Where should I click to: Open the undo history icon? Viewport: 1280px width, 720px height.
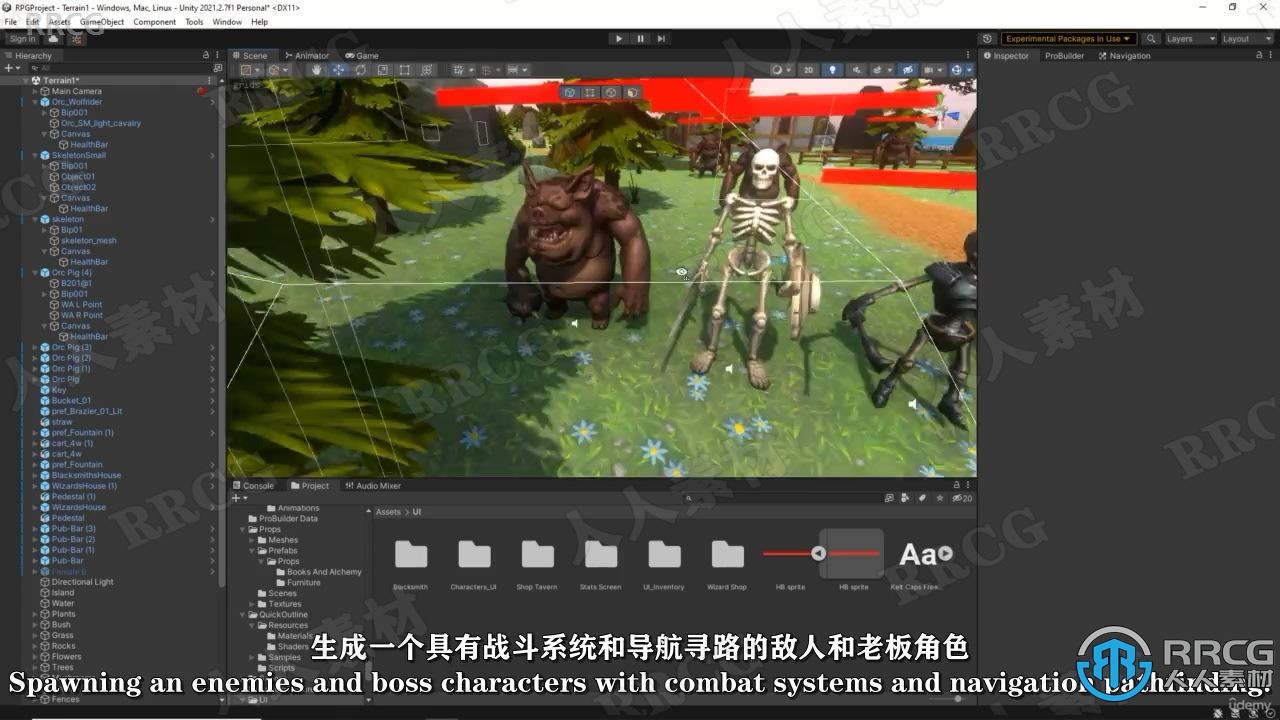point(986,39)
